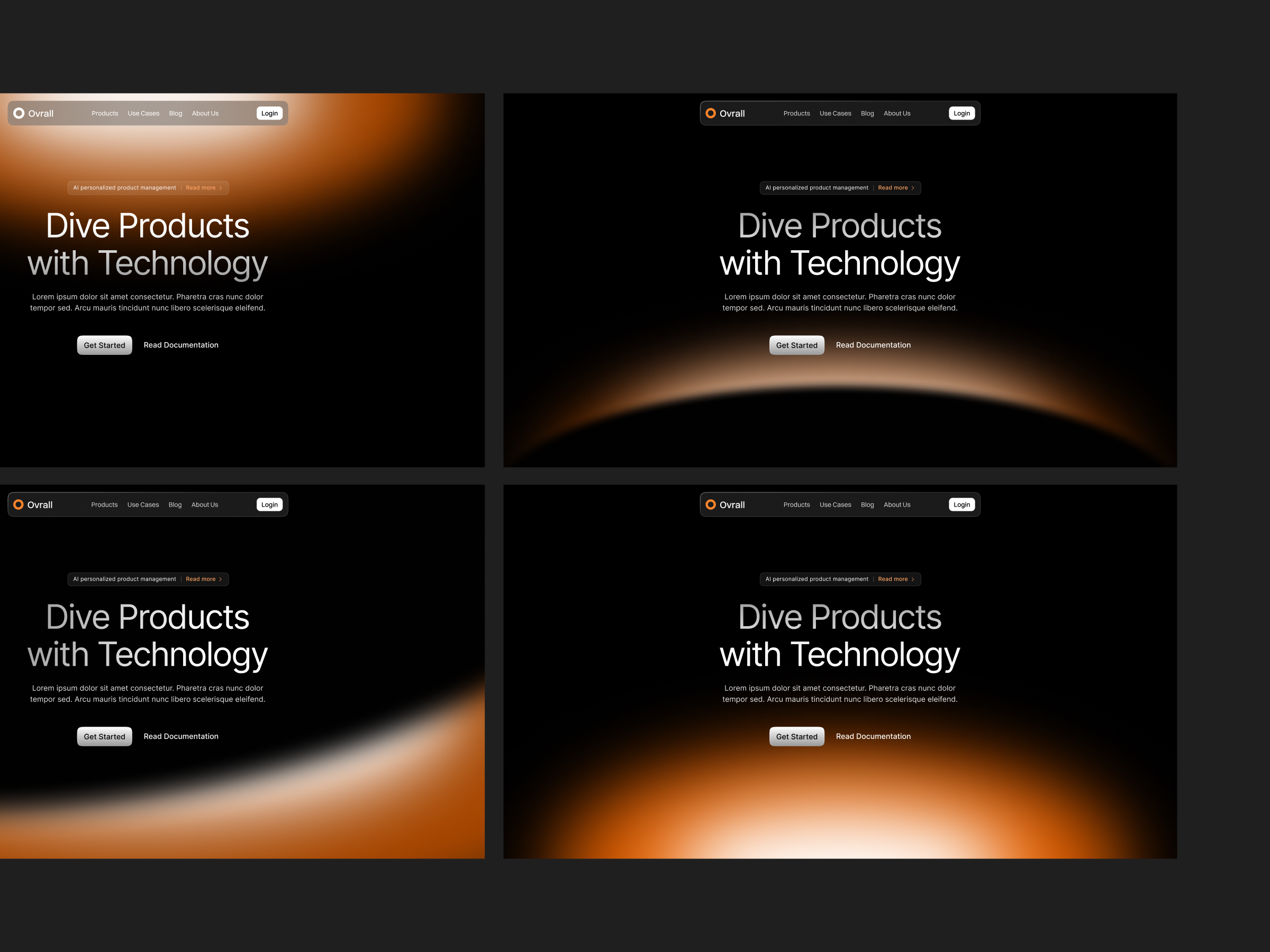
Task: Click Get Started in the bottom-right mockup
Action: pos(797,736)
